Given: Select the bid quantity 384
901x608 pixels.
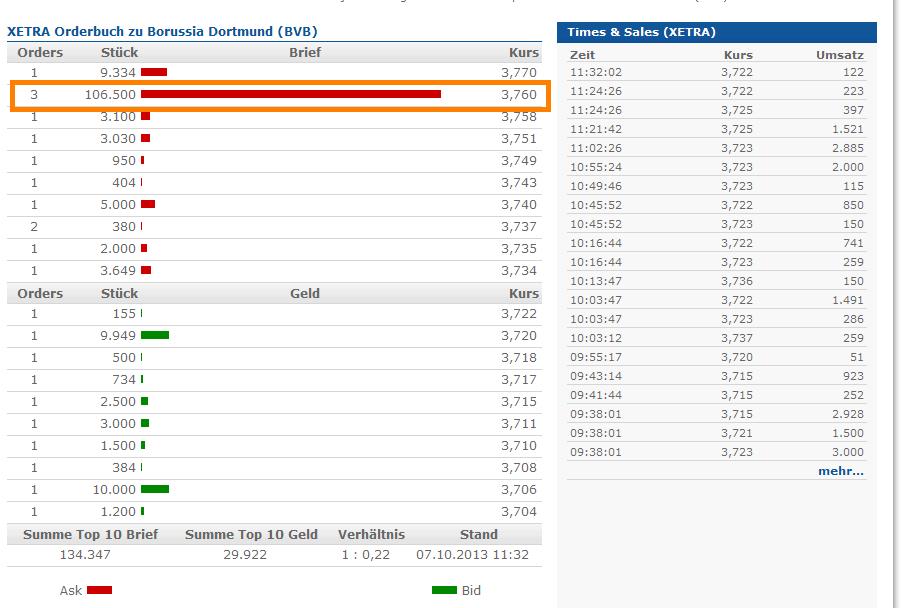Looking at the screenshot, I should click(124, 467).
